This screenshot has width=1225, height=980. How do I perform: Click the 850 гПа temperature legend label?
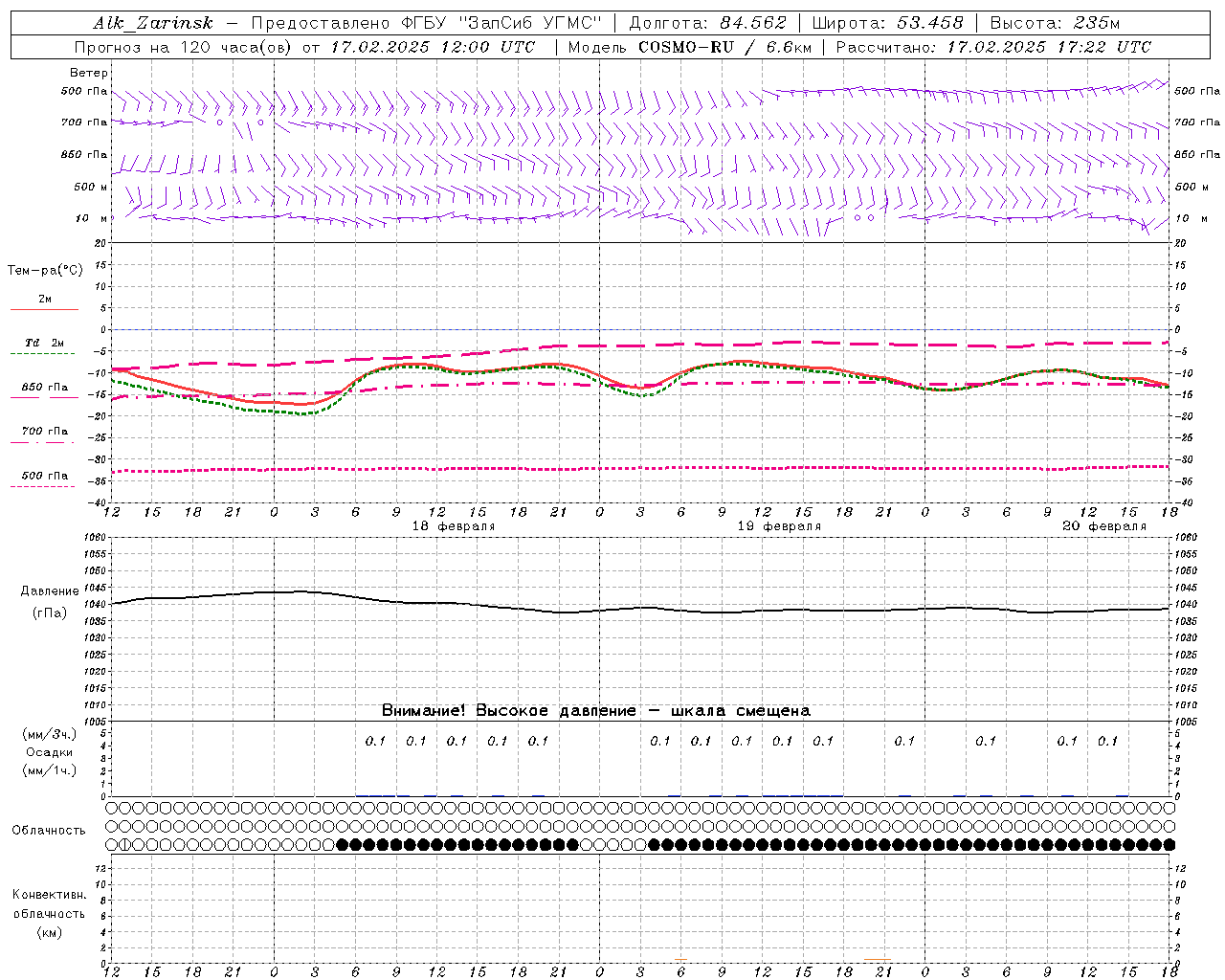pyautogui.click(x=45, y=388)
